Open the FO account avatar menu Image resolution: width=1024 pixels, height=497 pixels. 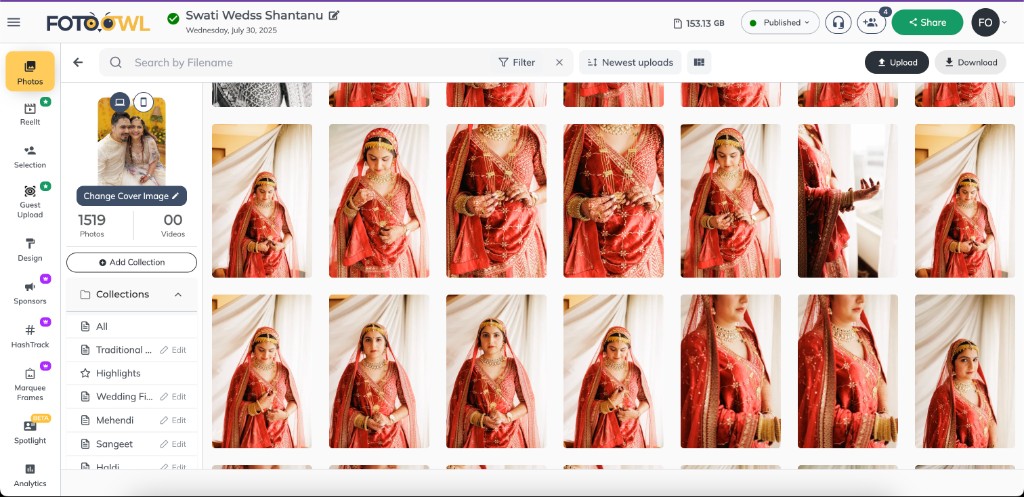pos(985,22)
